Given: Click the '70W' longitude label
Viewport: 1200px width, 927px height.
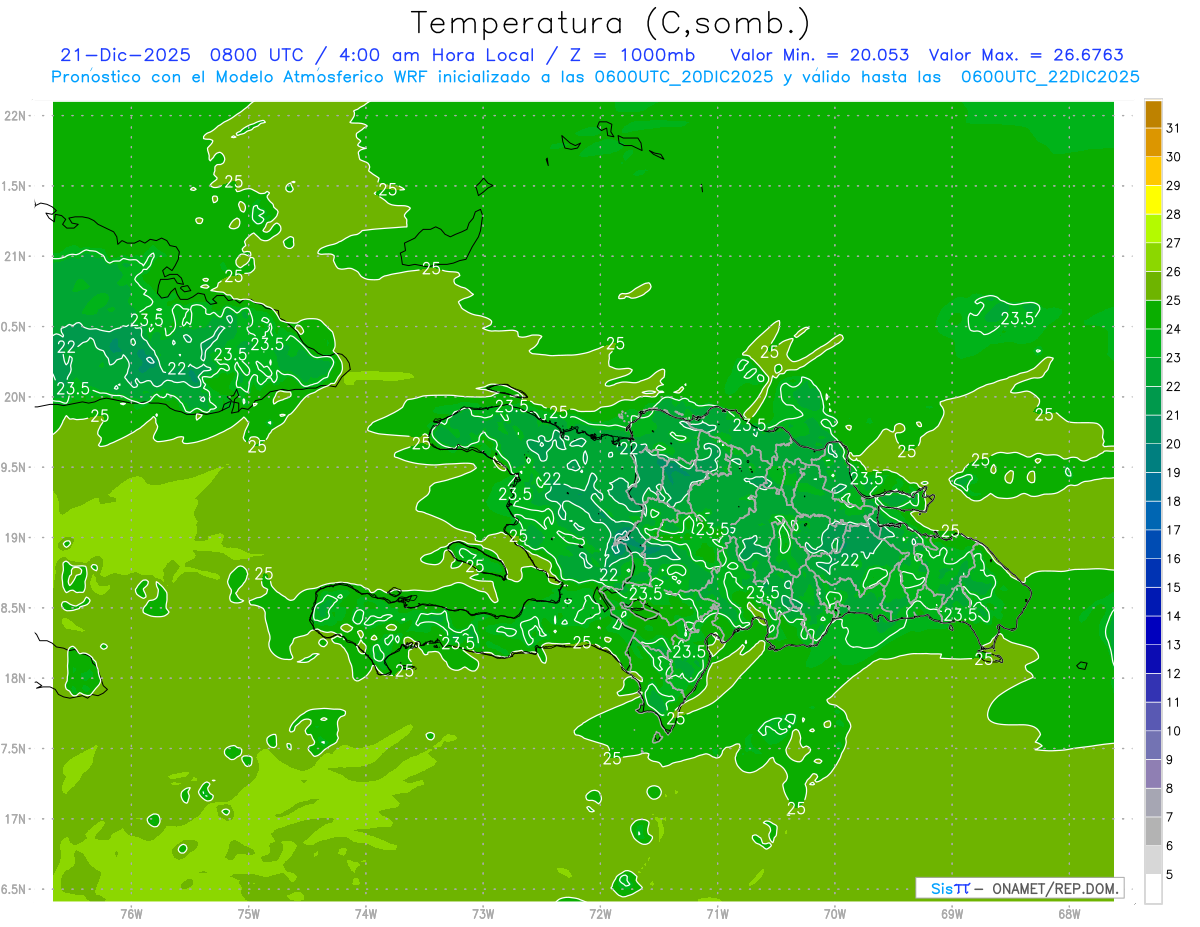Looking at the screenshot, I should (835, 913).
